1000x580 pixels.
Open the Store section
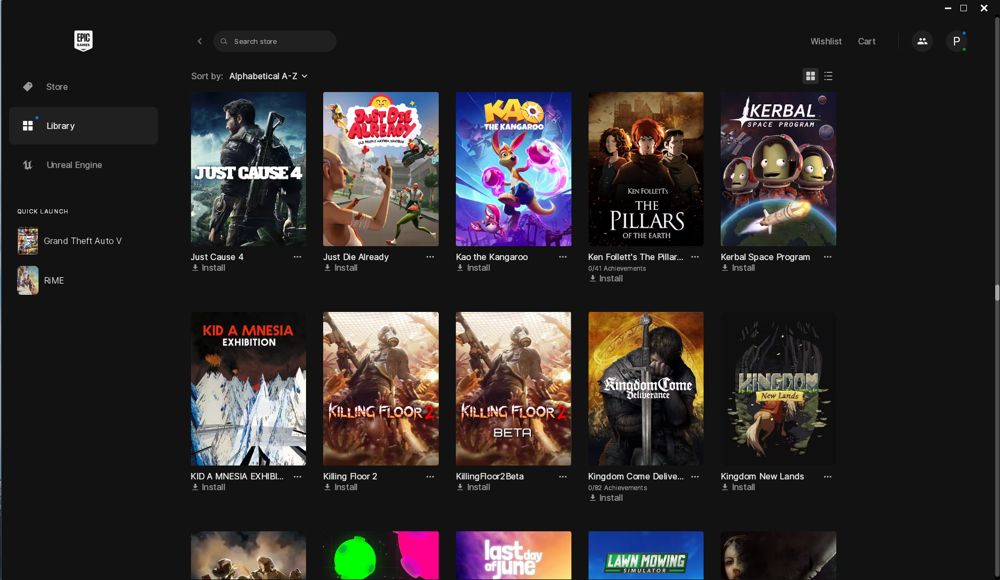tap(83, 87)
